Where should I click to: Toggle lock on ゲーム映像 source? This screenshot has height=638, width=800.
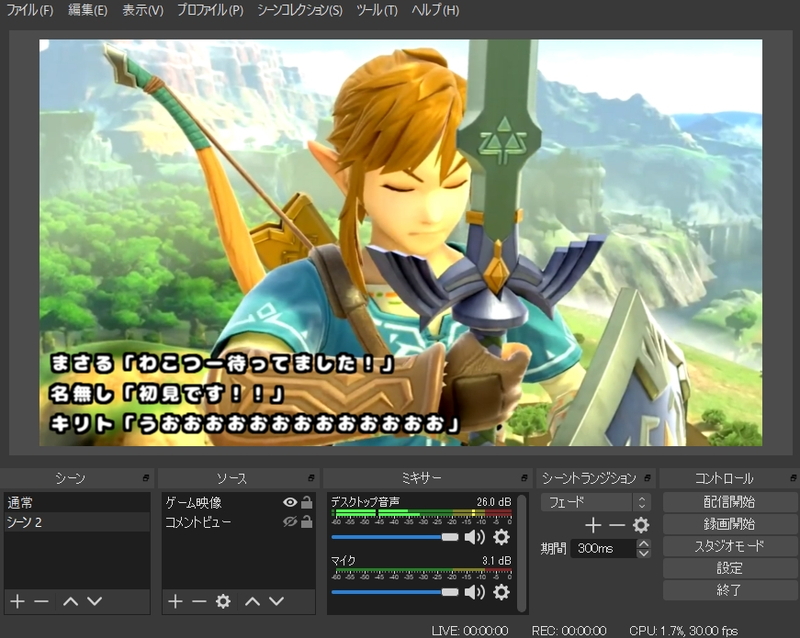click(x=307, y=502)
